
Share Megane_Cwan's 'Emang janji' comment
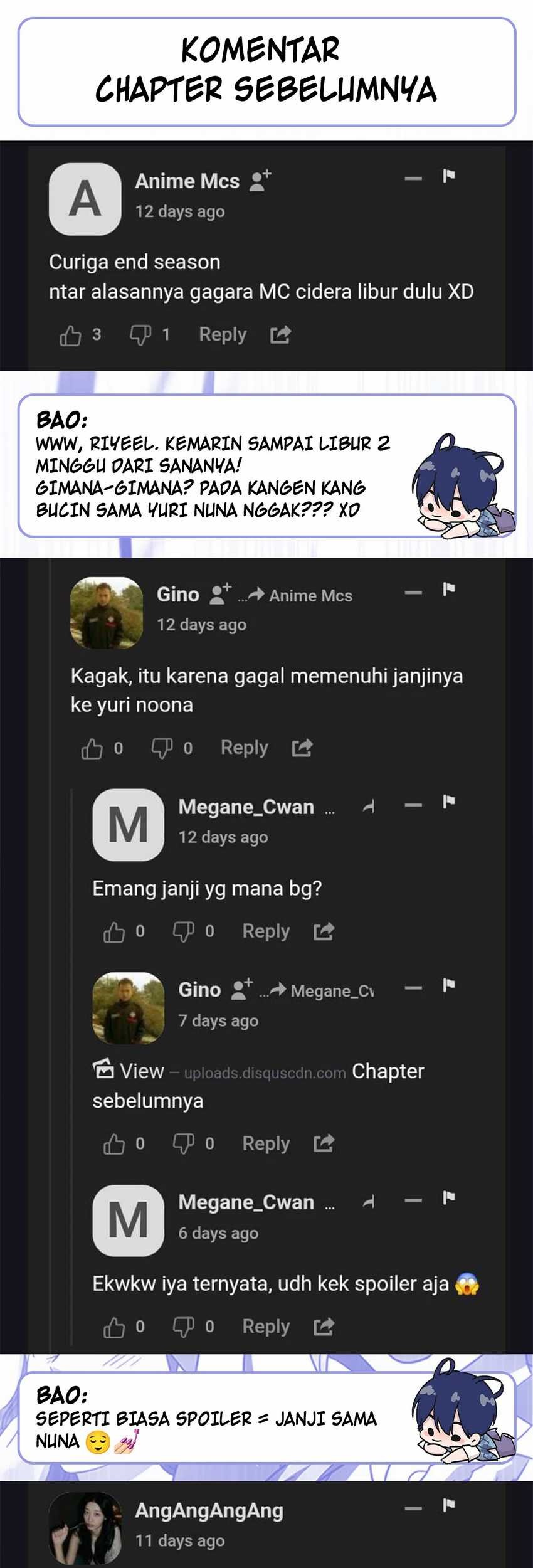point(324,931)
